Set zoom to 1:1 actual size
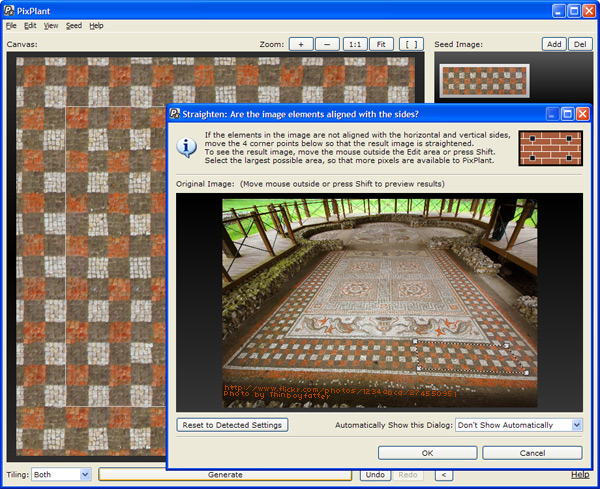Screen dimensions: 600x489 [355, 44]
